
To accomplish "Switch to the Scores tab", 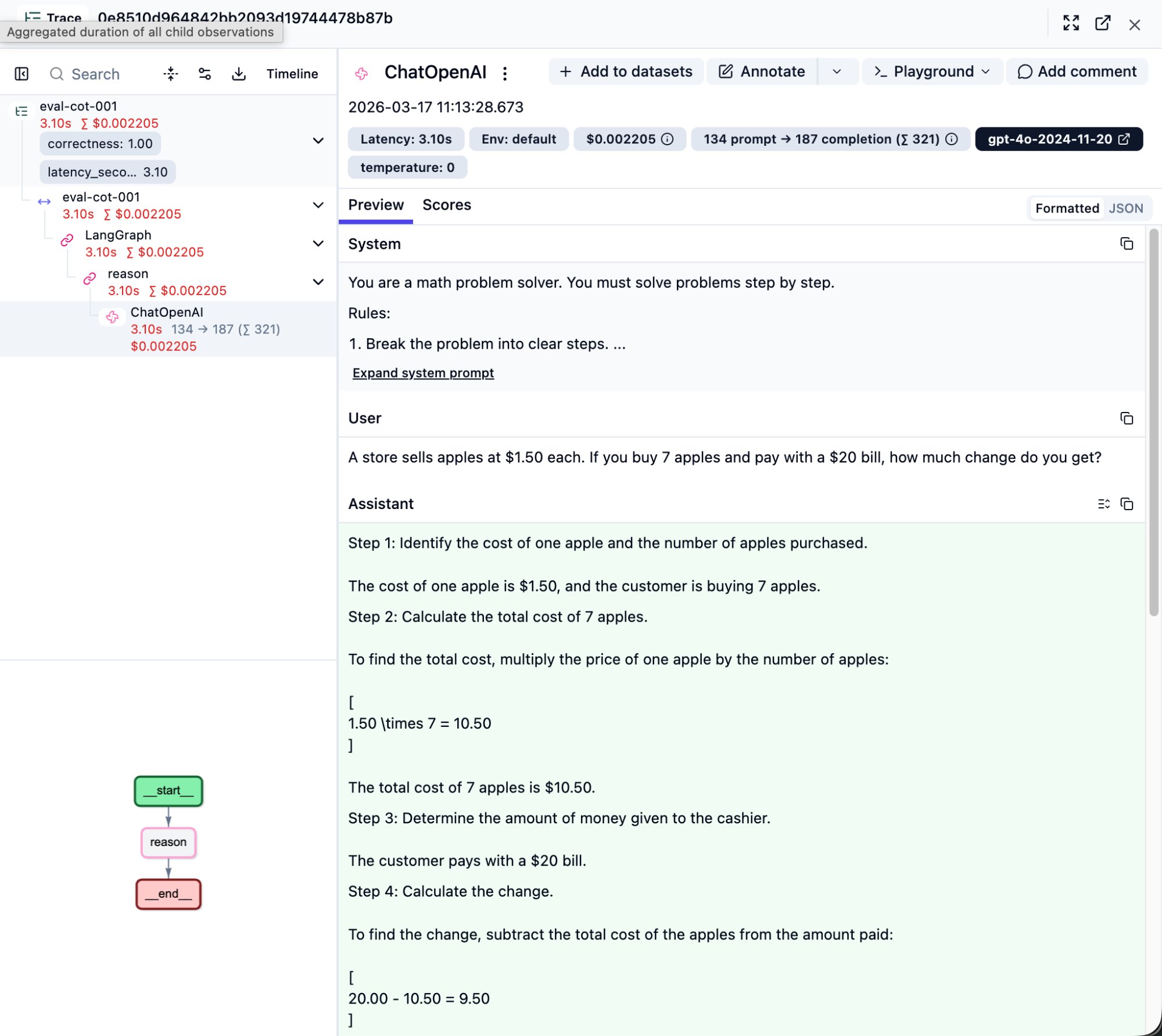I will point(447,205).
